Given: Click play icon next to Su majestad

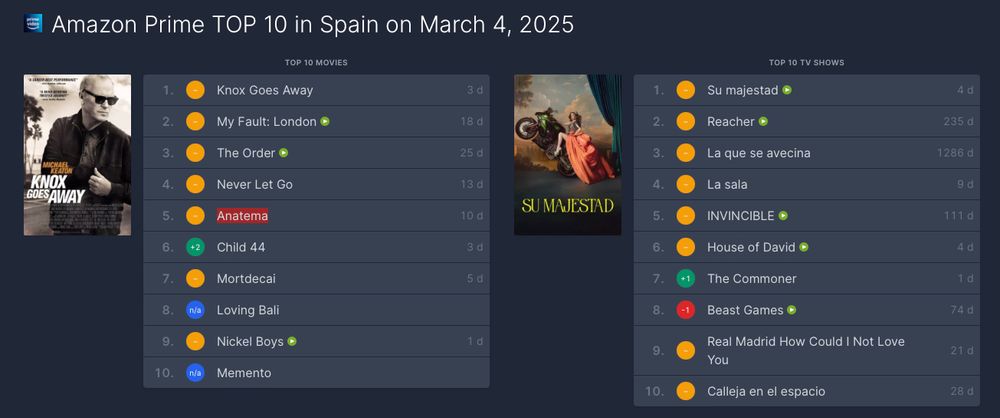Looking at the screenshot, I should click(787, 90).
